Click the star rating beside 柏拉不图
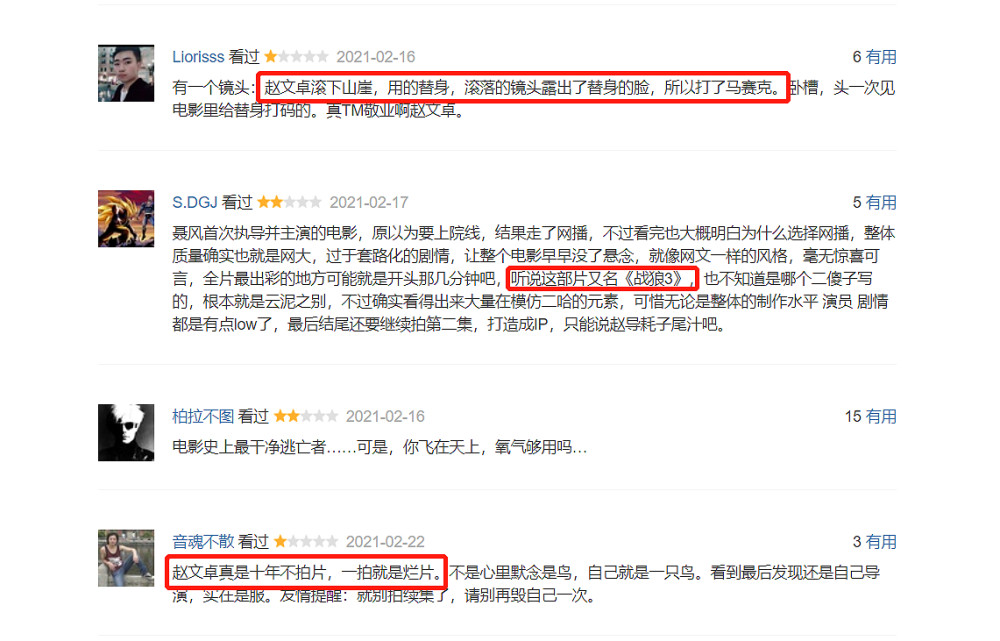This screenshot has height=641, width=1000. pyautogui.click(x=306, y=416)
